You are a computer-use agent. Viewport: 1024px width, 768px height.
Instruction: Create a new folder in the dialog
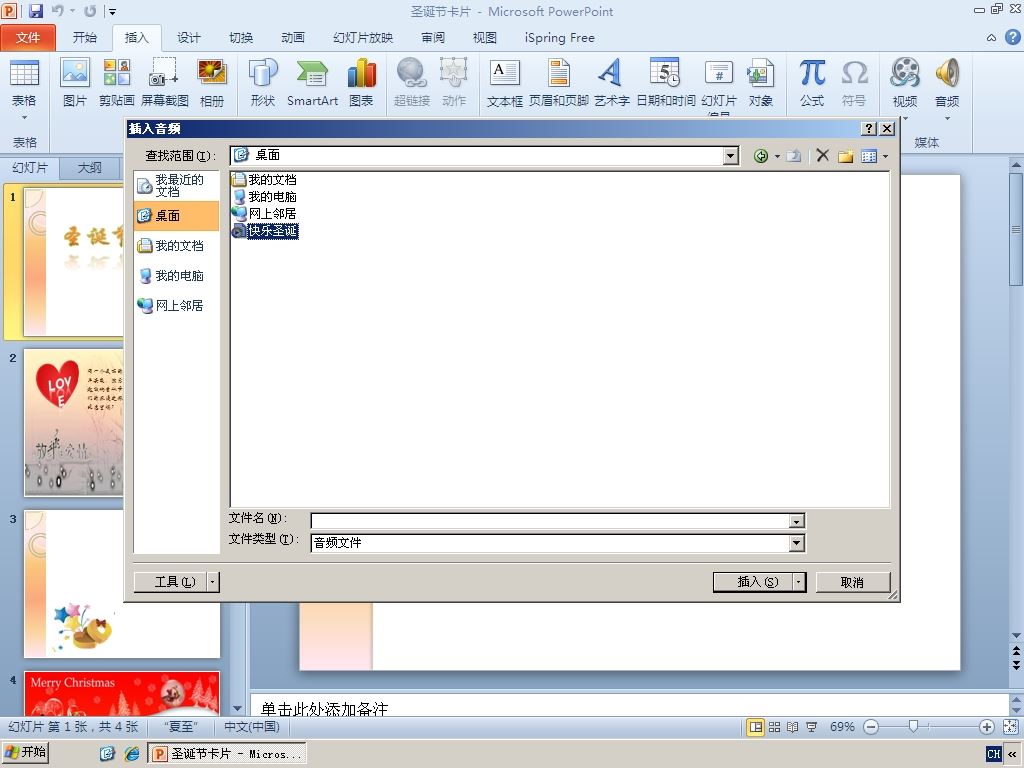click(x=846, y=156)
